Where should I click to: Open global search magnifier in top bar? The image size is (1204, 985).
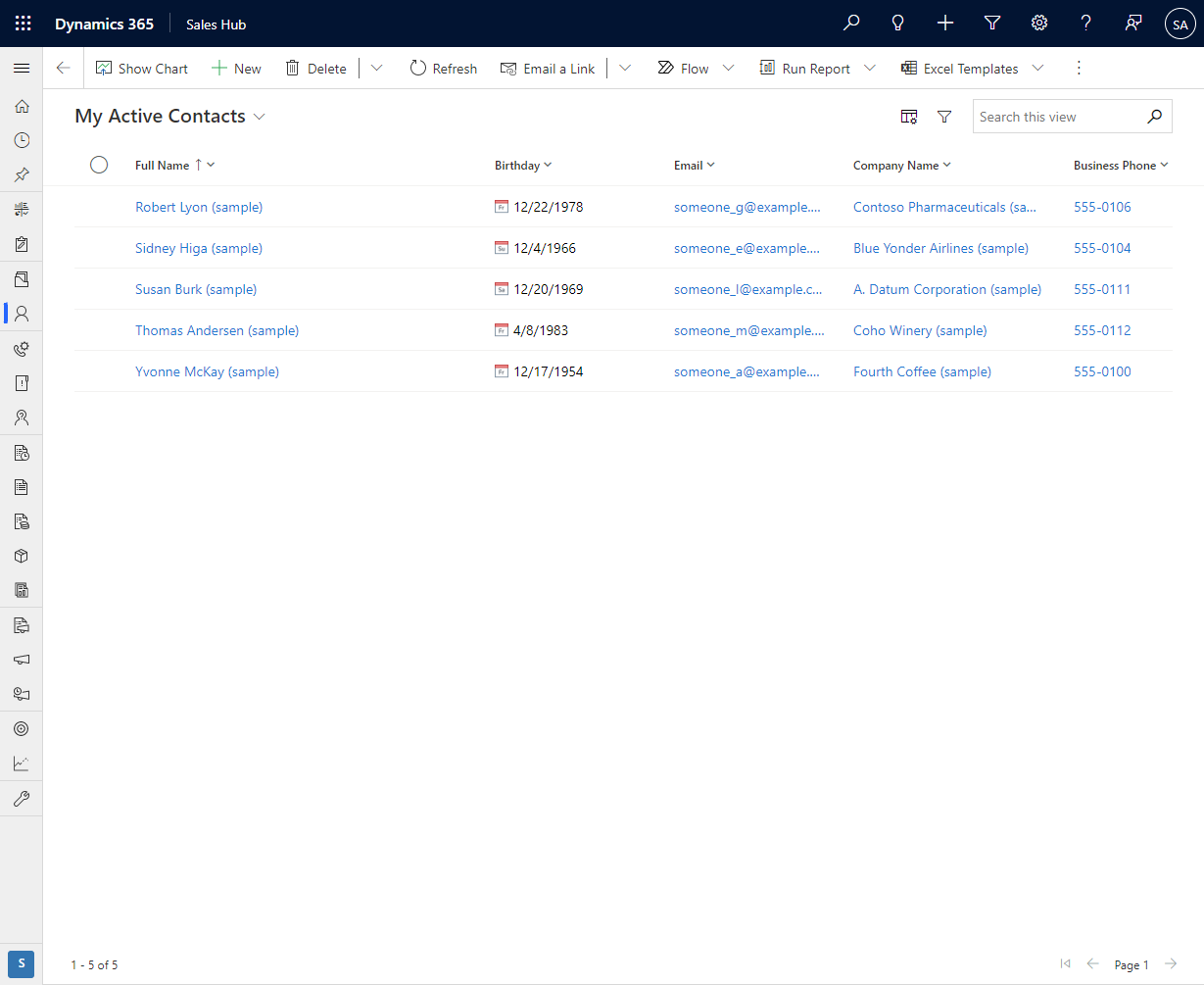(851, 24)
